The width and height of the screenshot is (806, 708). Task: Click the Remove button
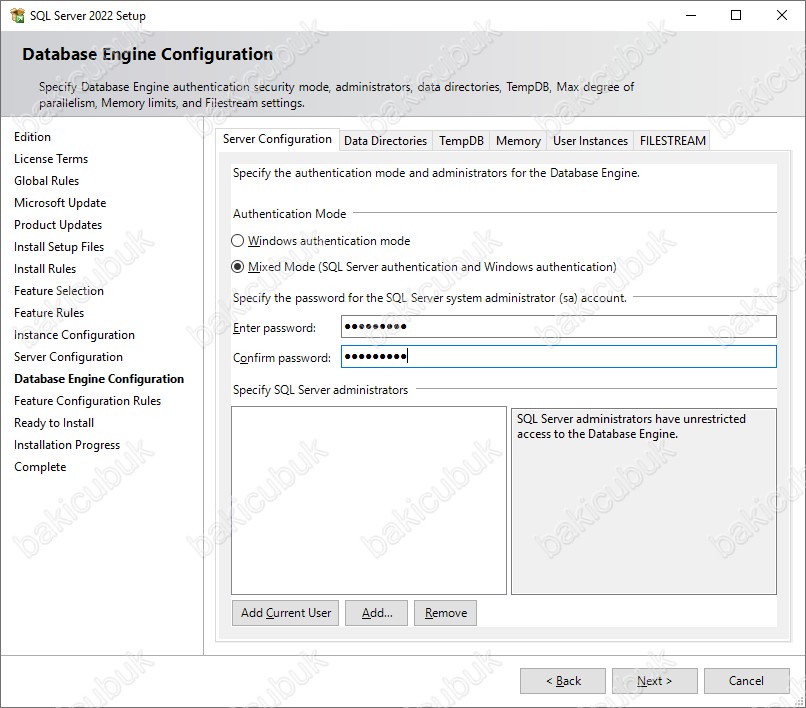445,613
